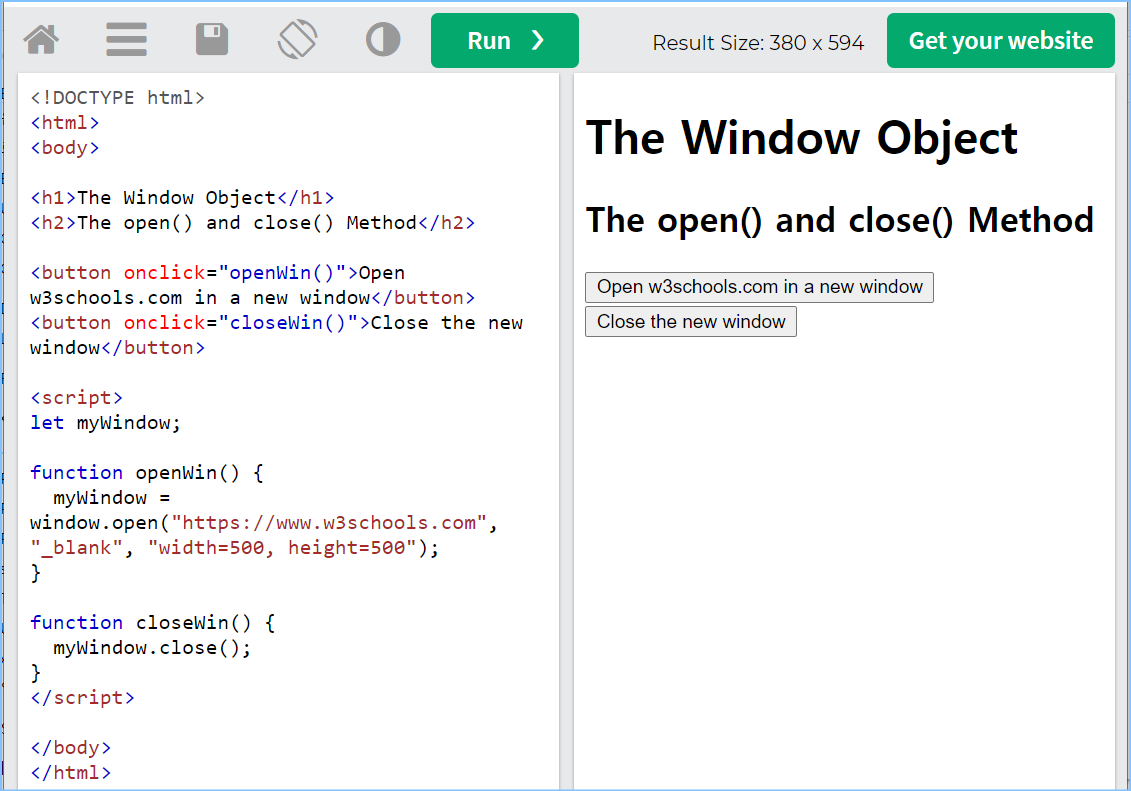1131x791 pixels.
Task: Click the Get your website button
Action: click(x=1000, y=41)
